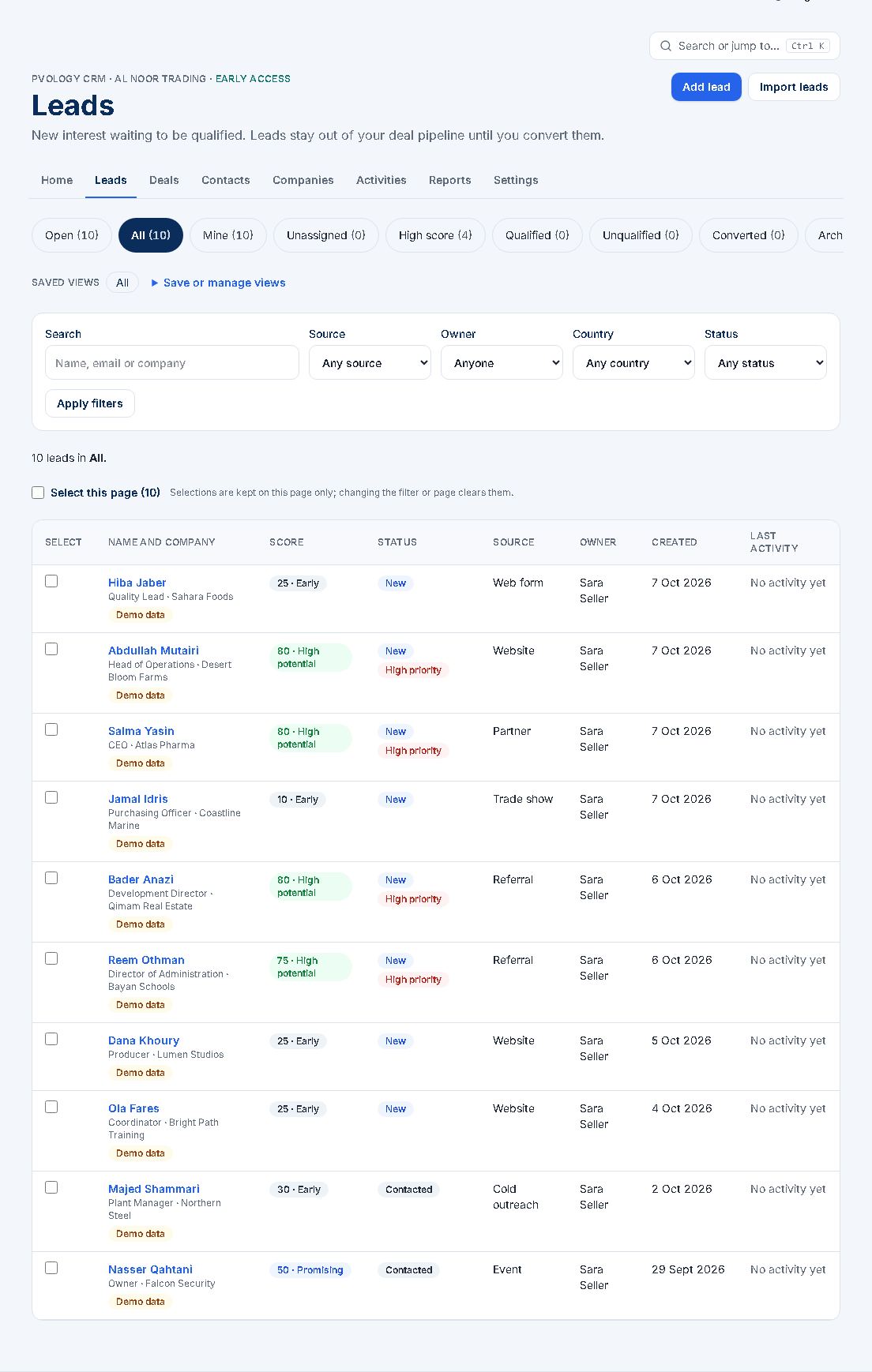Click the Cold outreach source cell
The width and height of the screenshot is (872, 1372).
pos(516,1197)
